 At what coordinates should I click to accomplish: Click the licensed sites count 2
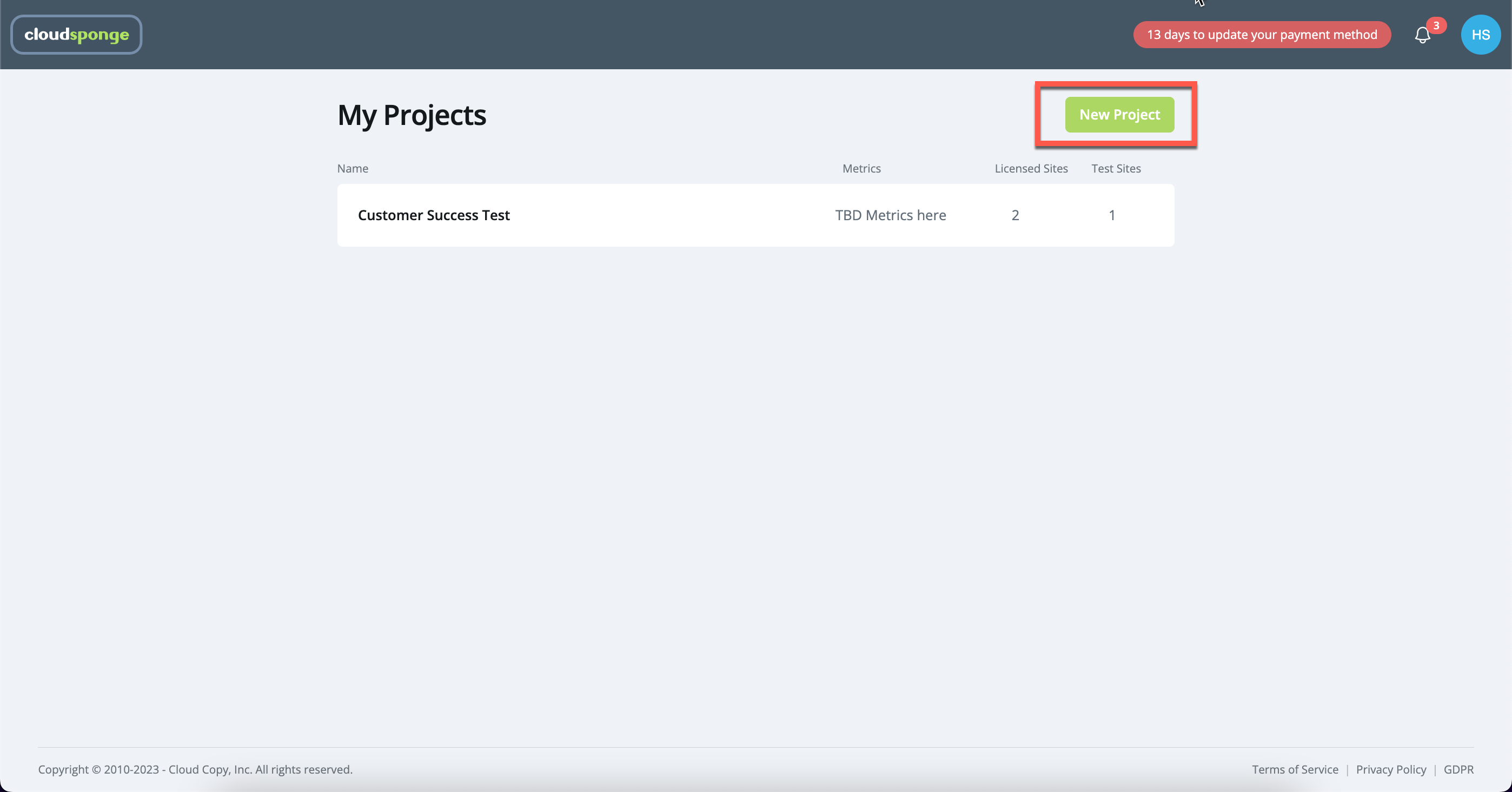tap(1015, 215)
